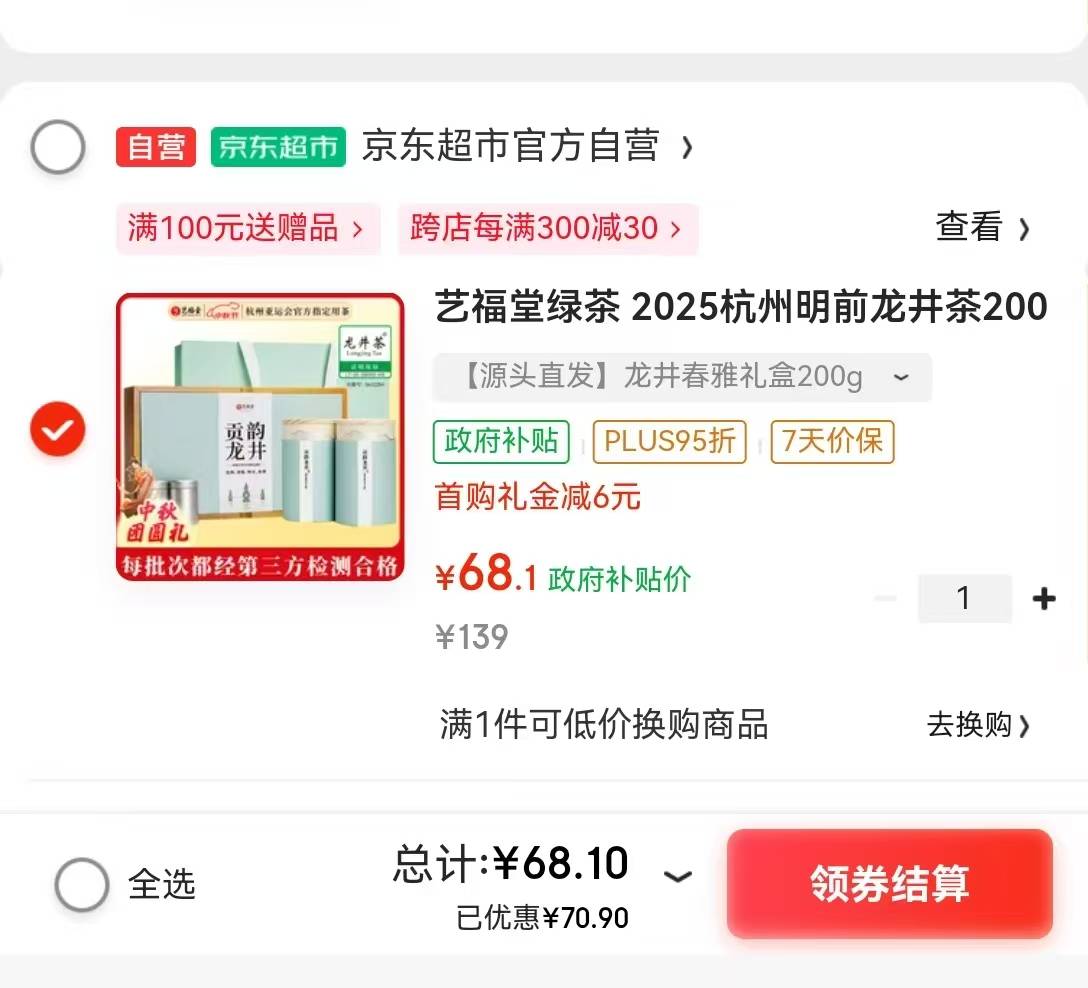Click the 7天价保 tag

click(x=833, y=441)
